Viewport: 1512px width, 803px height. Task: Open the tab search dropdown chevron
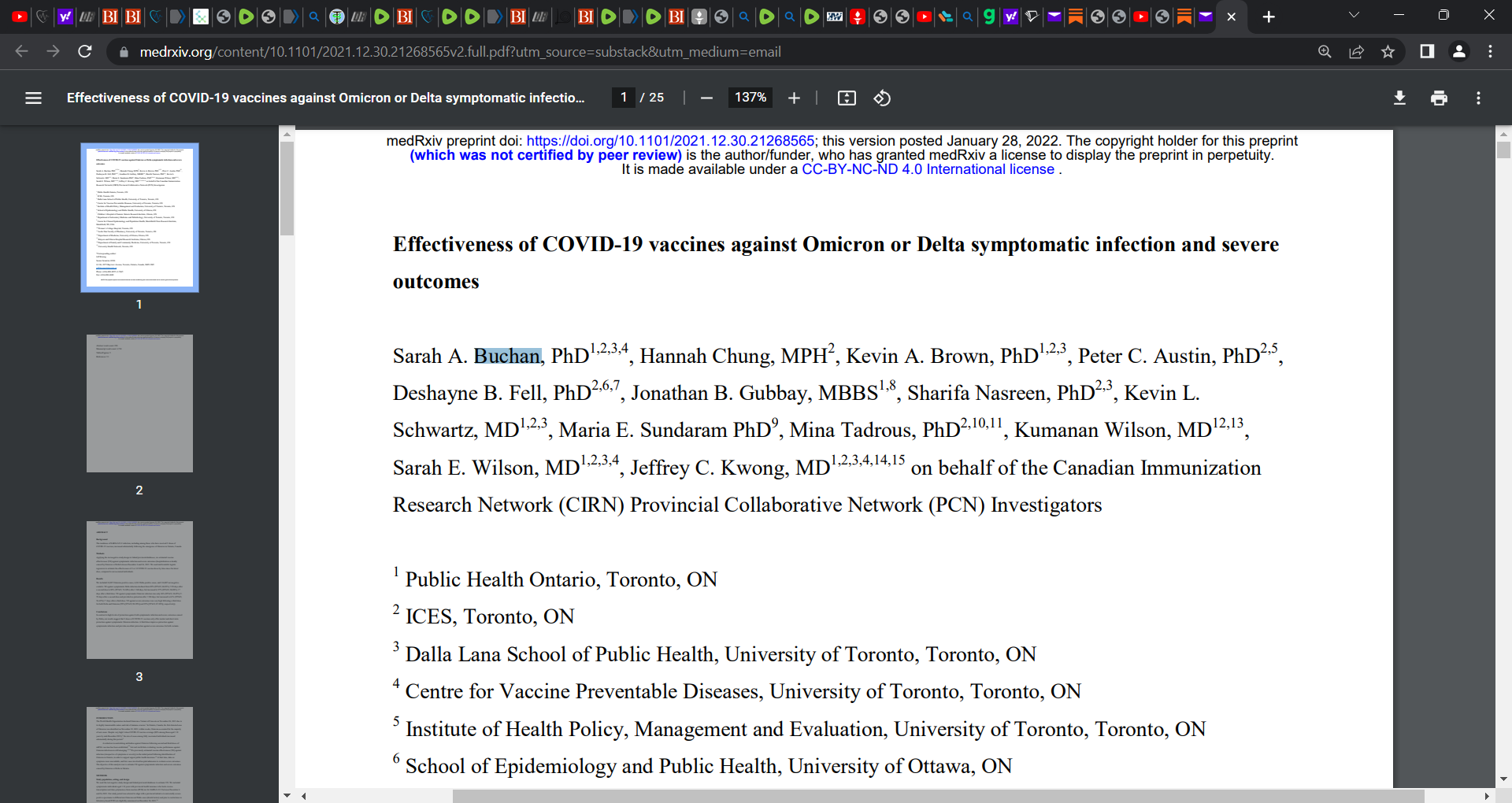(1354, 15)
